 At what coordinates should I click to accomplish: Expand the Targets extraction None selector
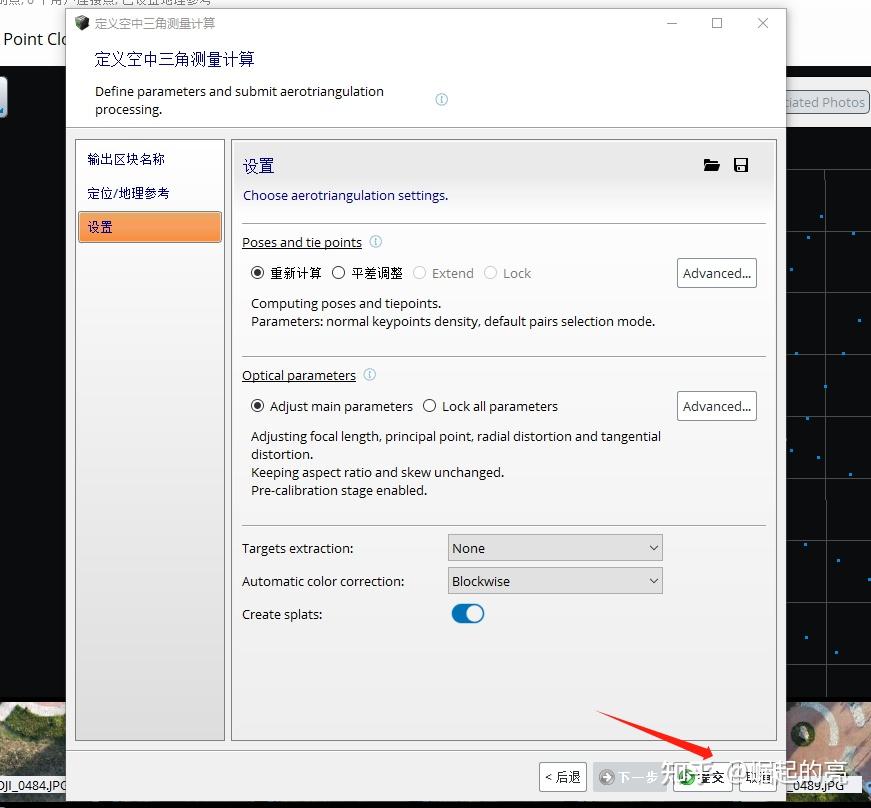click(555, 547)
